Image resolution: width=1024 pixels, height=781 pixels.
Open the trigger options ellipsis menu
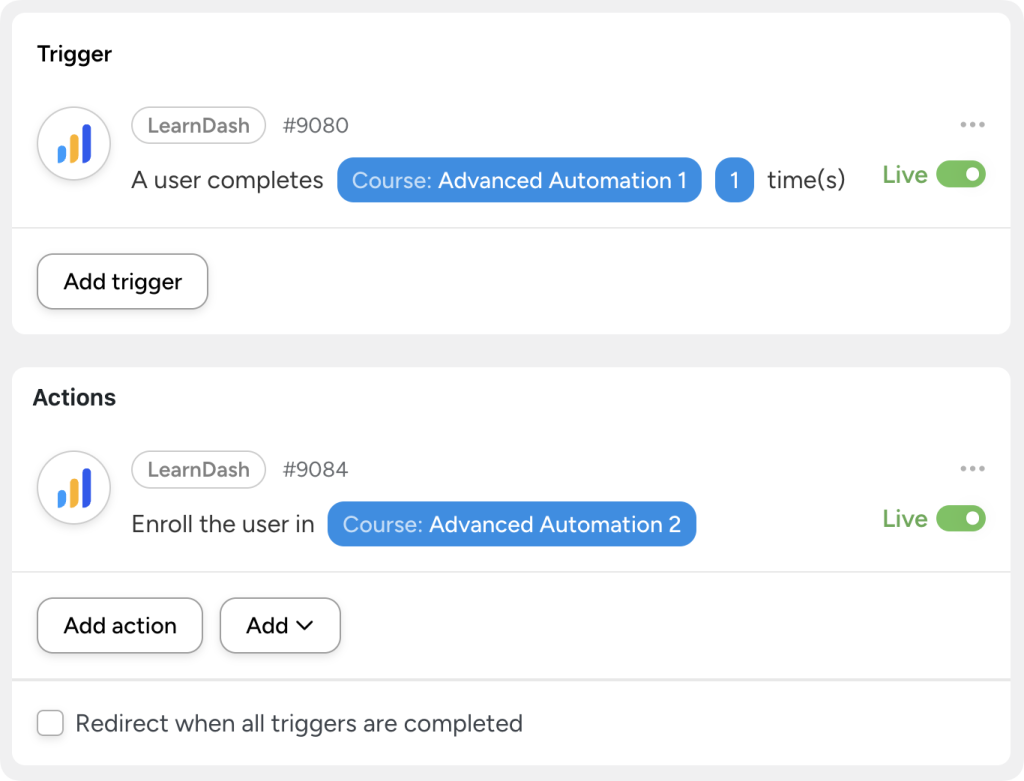click(971, 123)
